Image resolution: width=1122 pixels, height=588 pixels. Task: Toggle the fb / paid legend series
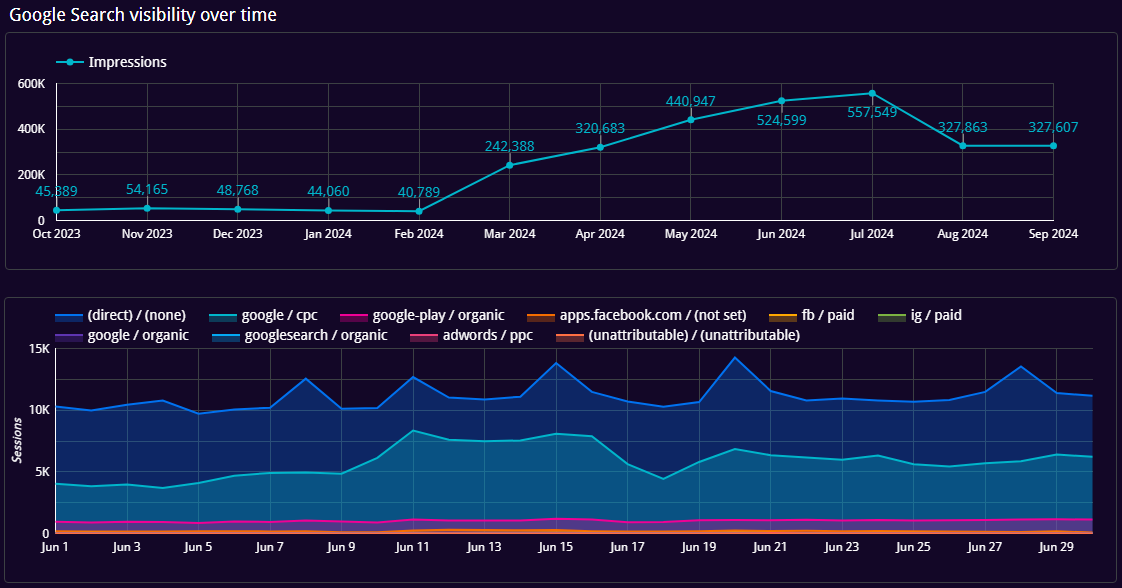coord(811,315)
